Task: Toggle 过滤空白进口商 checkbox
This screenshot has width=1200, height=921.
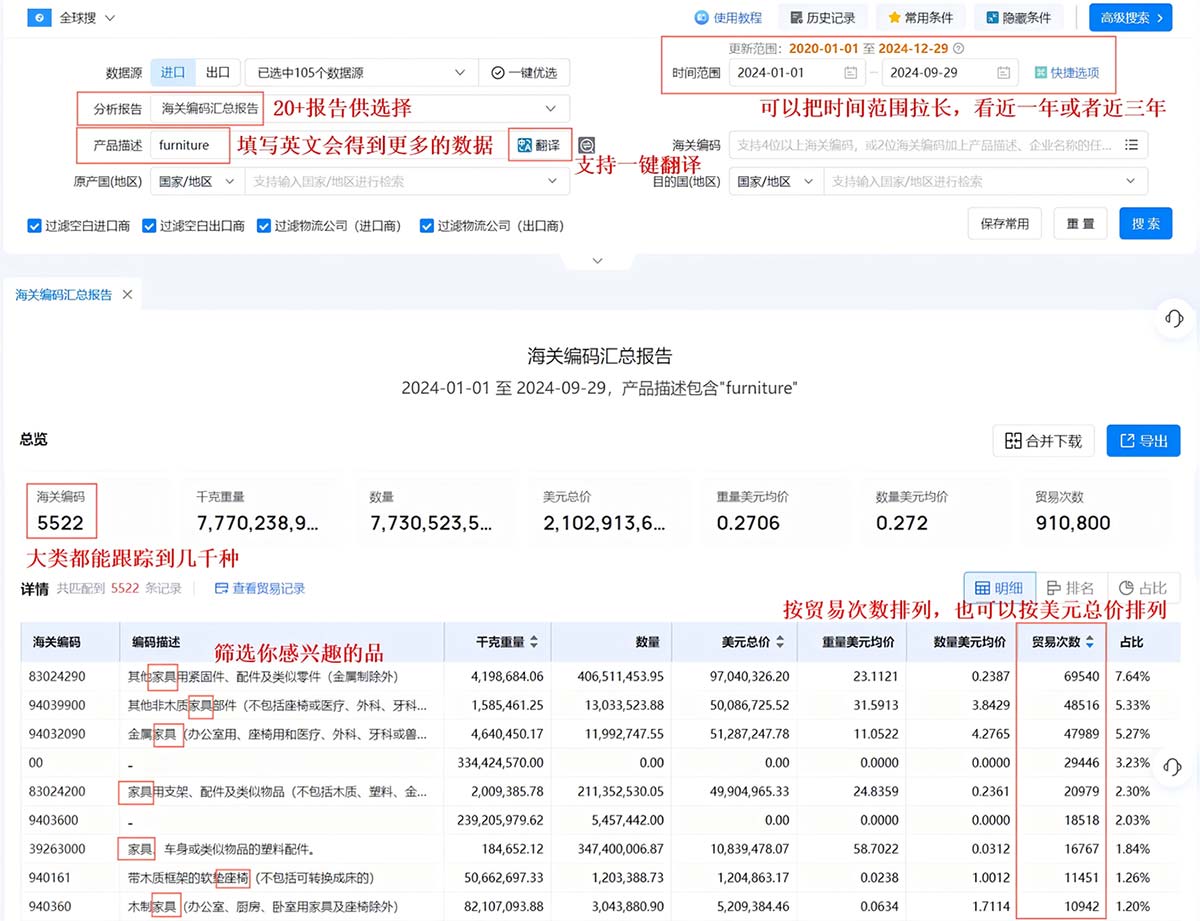Action: click(34, 226)
